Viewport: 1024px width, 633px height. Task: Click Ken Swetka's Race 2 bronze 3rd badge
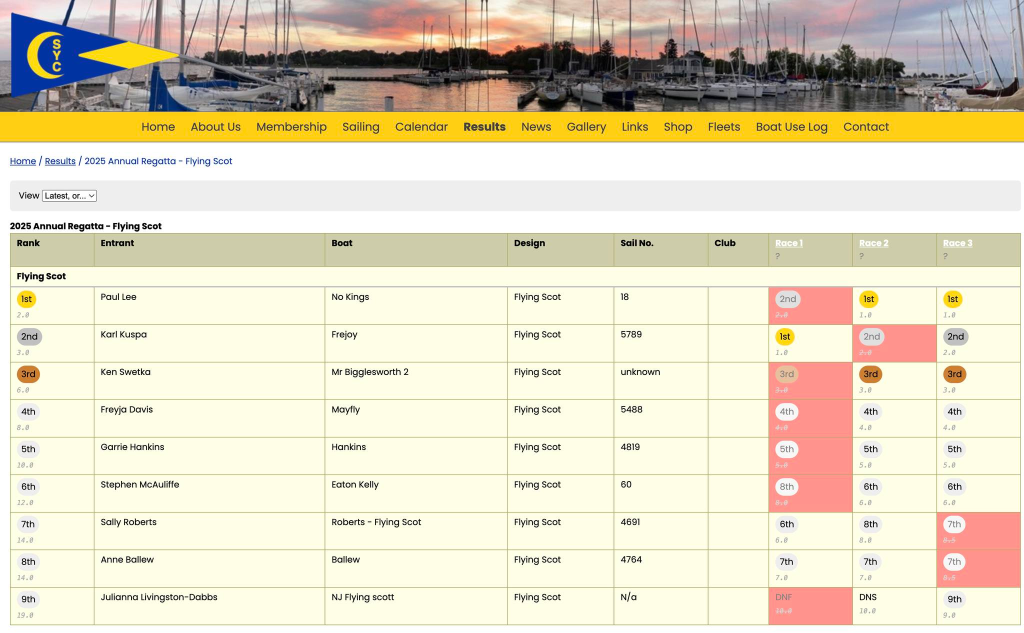[871, 374]
